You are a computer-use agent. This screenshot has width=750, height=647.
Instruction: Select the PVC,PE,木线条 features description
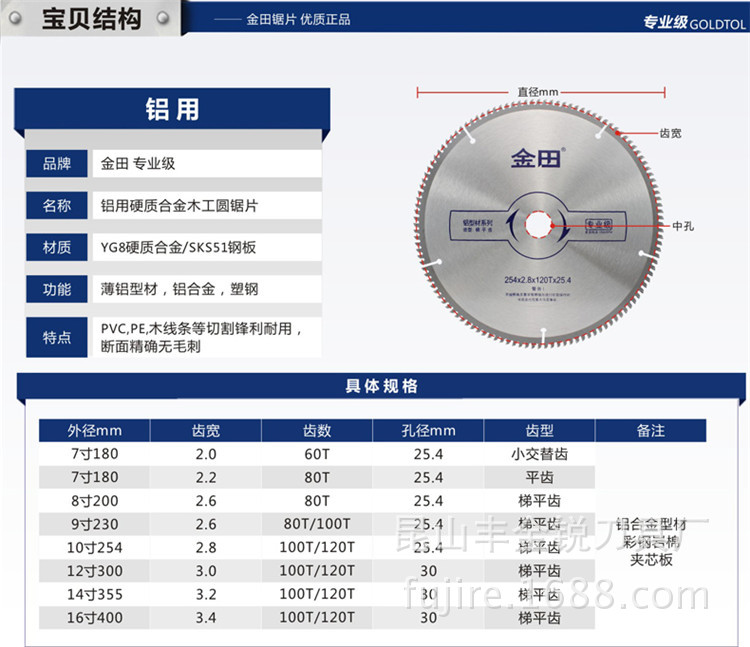coord(202,337)
